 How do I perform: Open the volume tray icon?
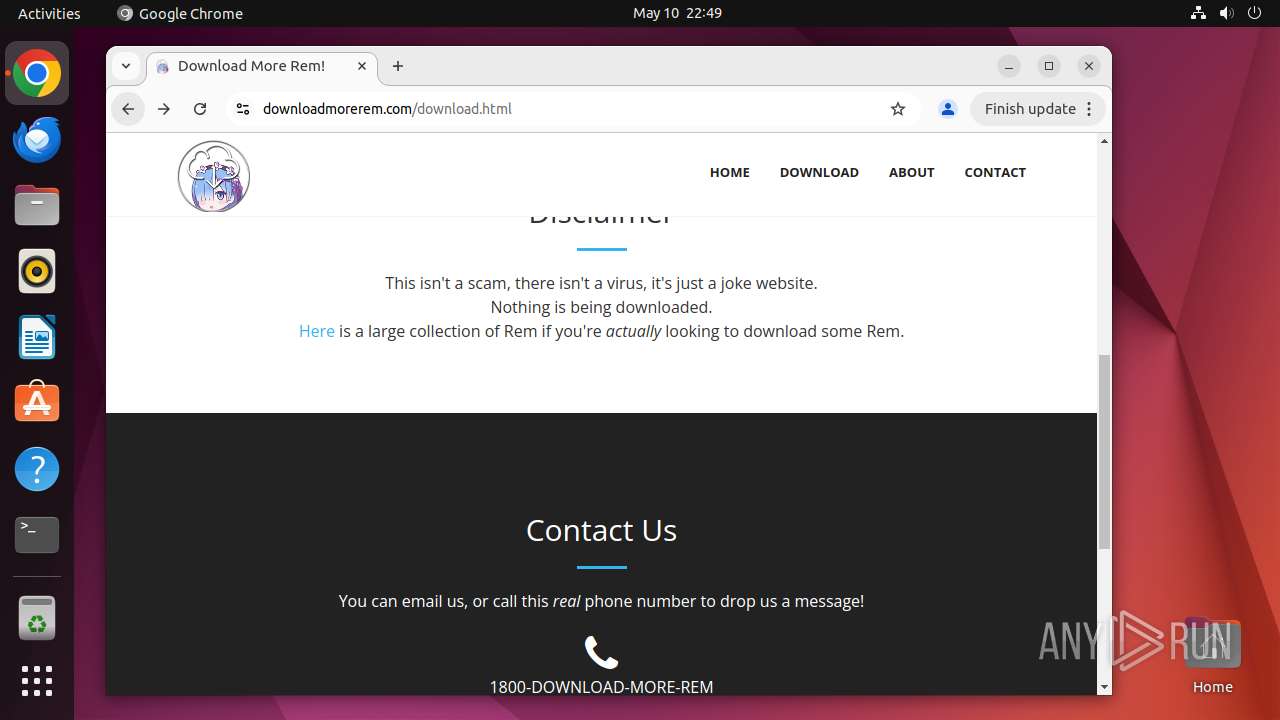(1227, 13)
